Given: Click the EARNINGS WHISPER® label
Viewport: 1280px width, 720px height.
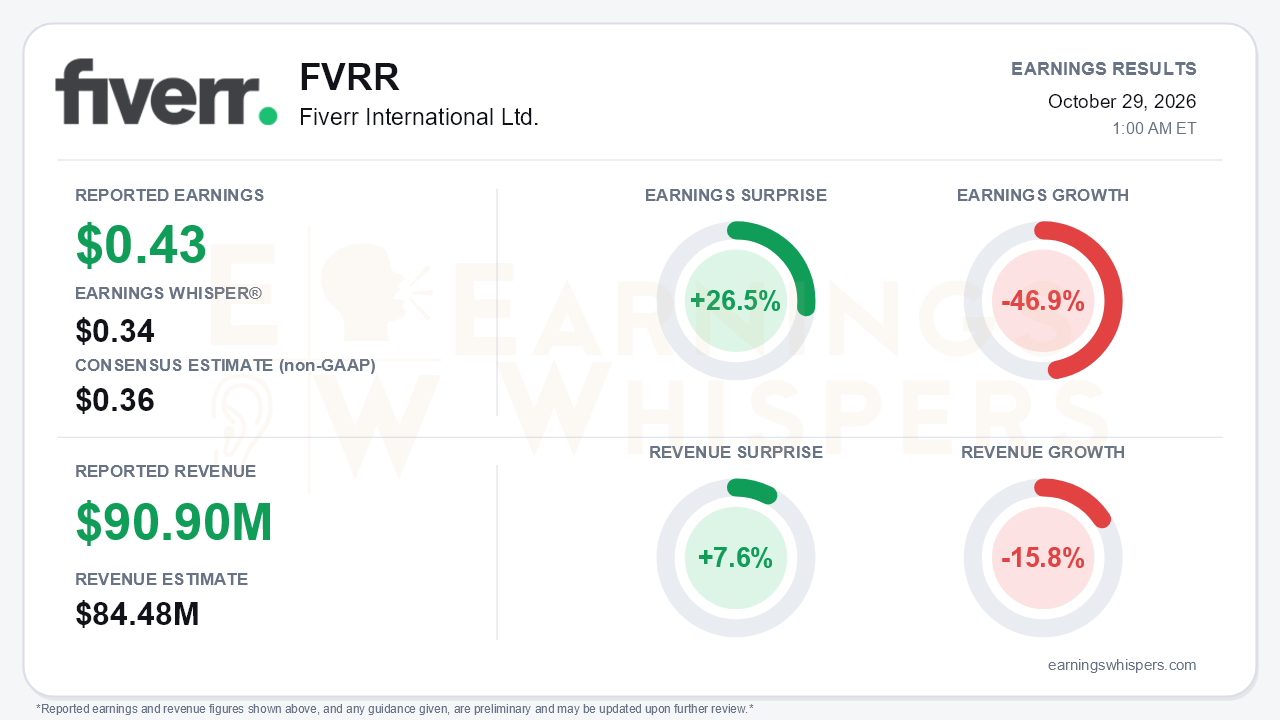Looking at the screenshot, I should (169, 293).
